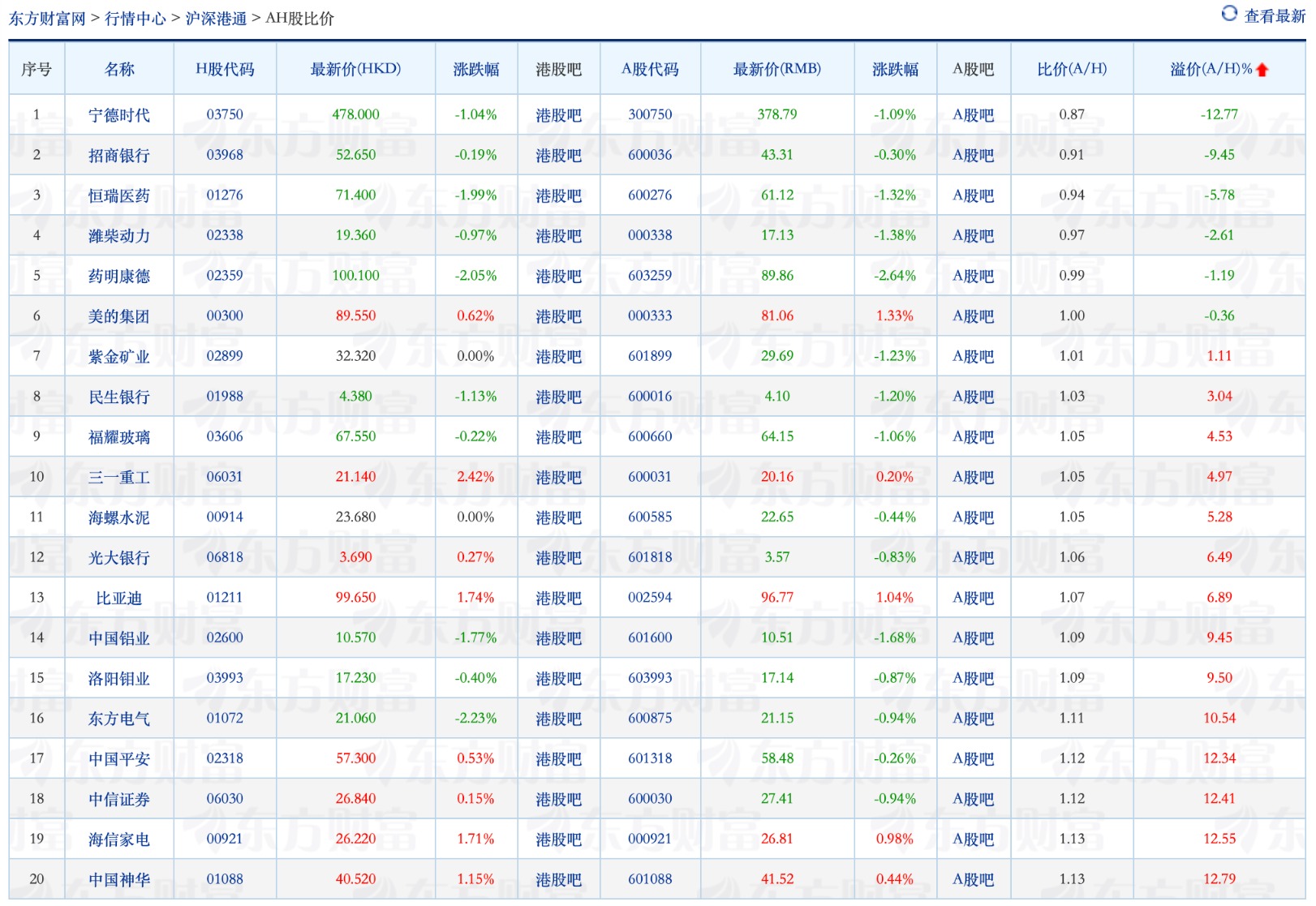The width and height of the screenshot is (1316, 906).
Task: Open A-share code 601088 link
Action: [650, 879]
